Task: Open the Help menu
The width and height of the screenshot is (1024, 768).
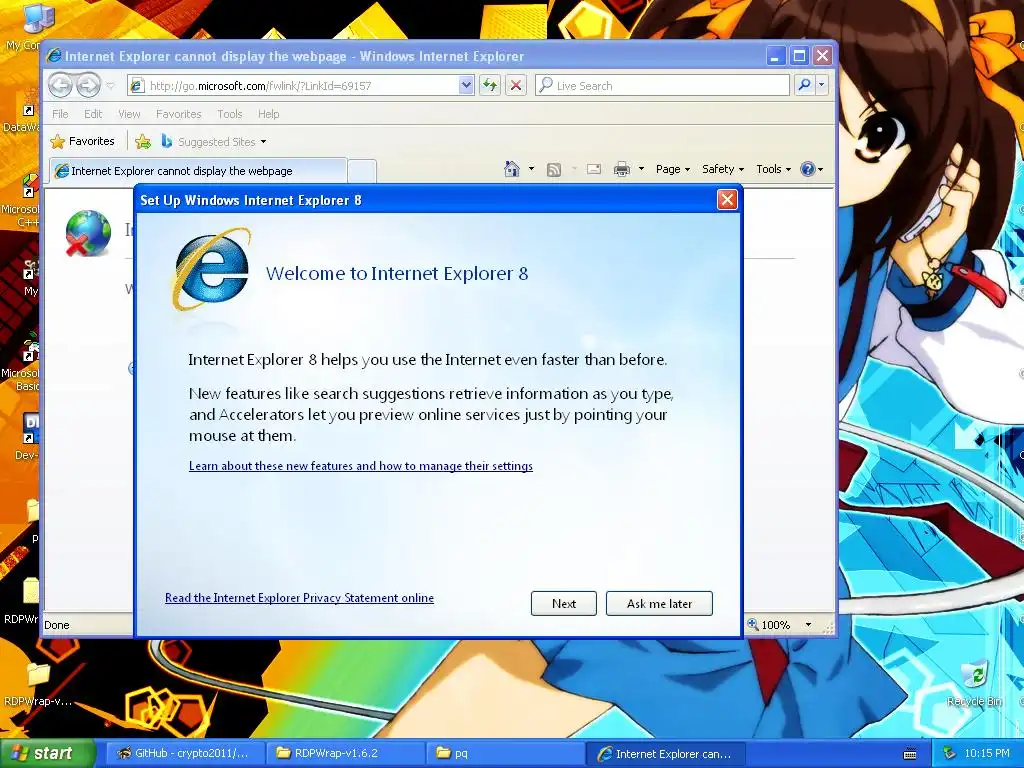Action: pos(268,114)
